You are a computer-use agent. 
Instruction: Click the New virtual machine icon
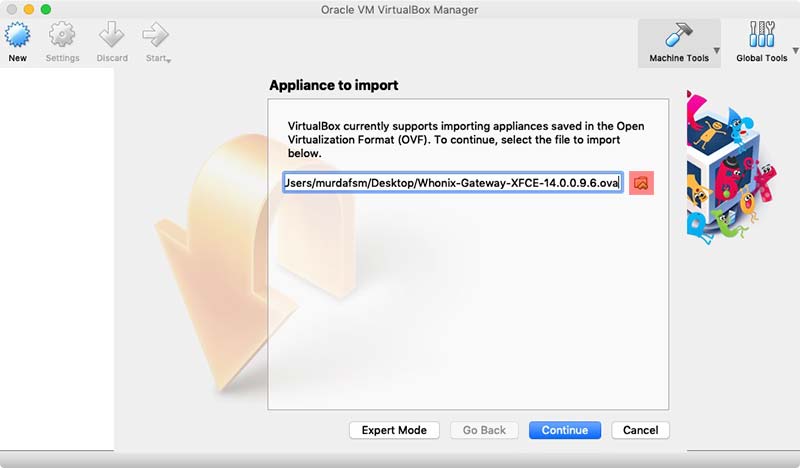click(x=17, y=37)
